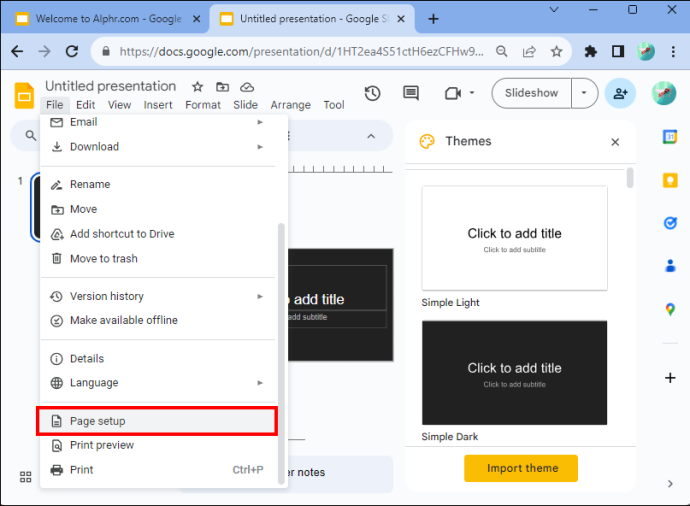Choose Rename from File menu

[159, 184]
